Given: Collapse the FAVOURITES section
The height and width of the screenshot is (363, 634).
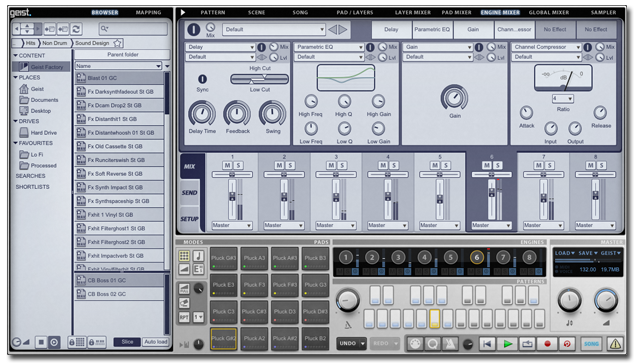Looking at the screenshot, I should click(x=16, y=143).
